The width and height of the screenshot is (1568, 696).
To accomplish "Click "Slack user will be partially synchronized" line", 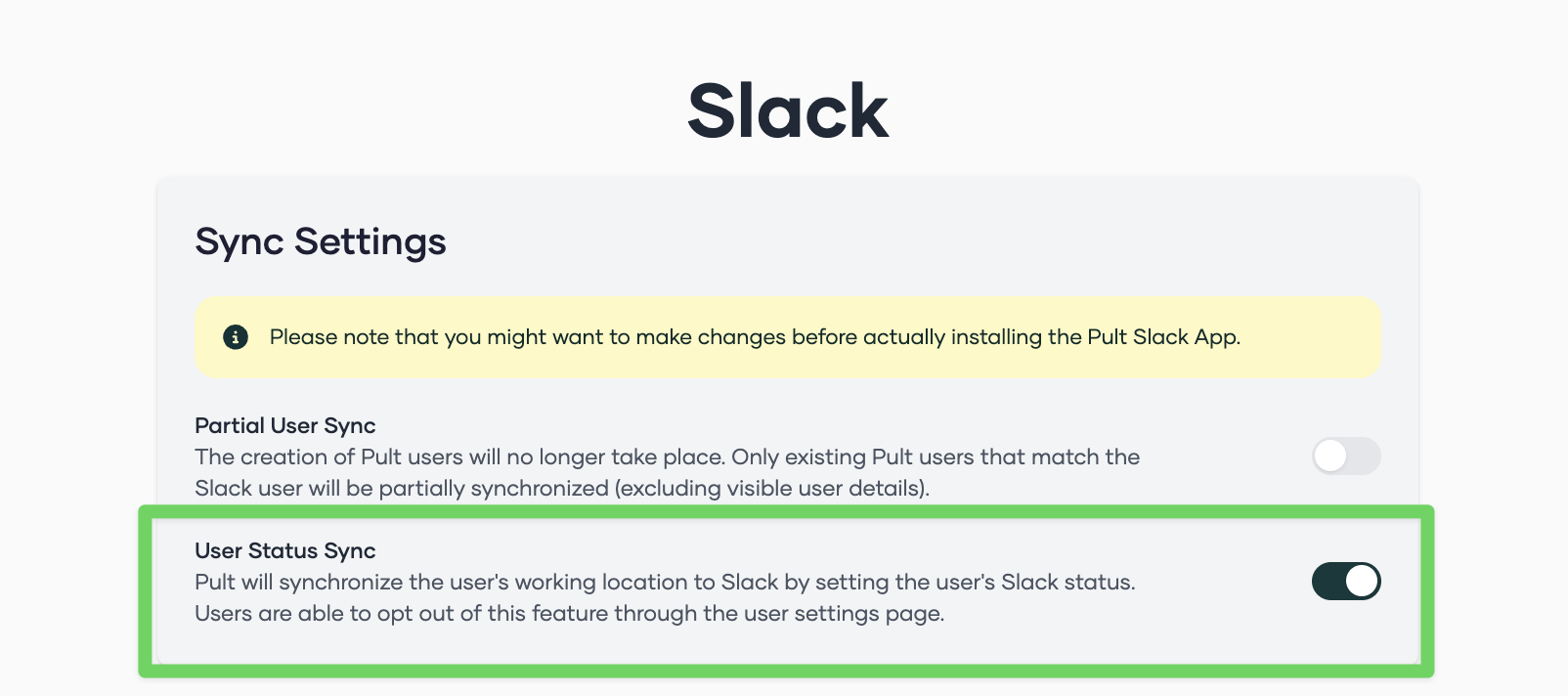I will coord(401,488).
